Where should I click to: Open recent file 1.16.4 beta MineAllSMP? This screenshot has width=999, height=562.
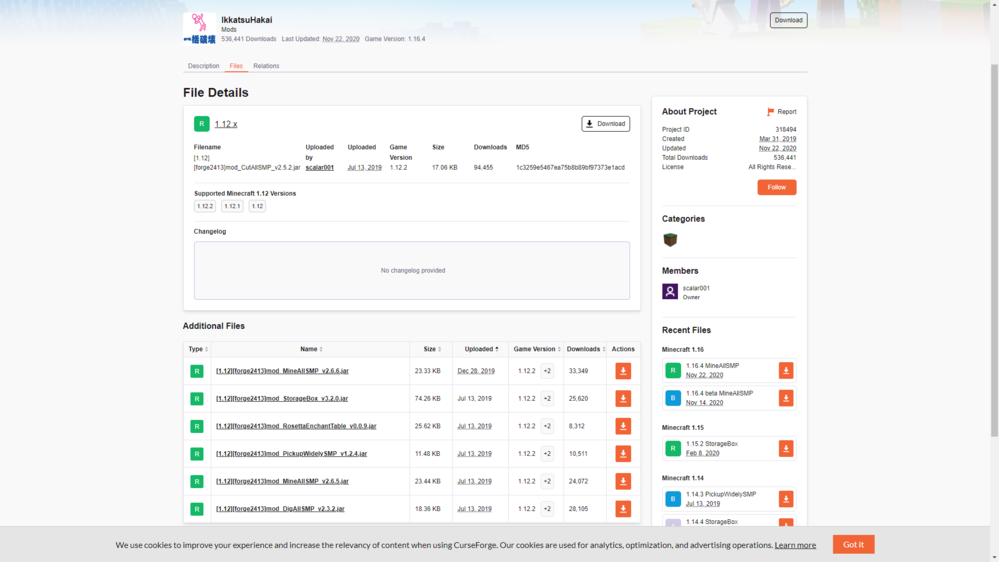coord(719,394)
